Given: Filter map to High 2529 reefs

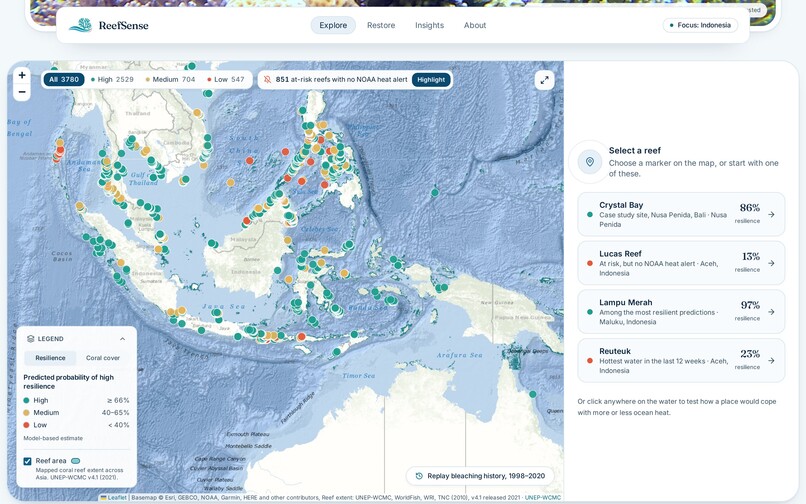Looking at the screenshot, I should [112, 80].
